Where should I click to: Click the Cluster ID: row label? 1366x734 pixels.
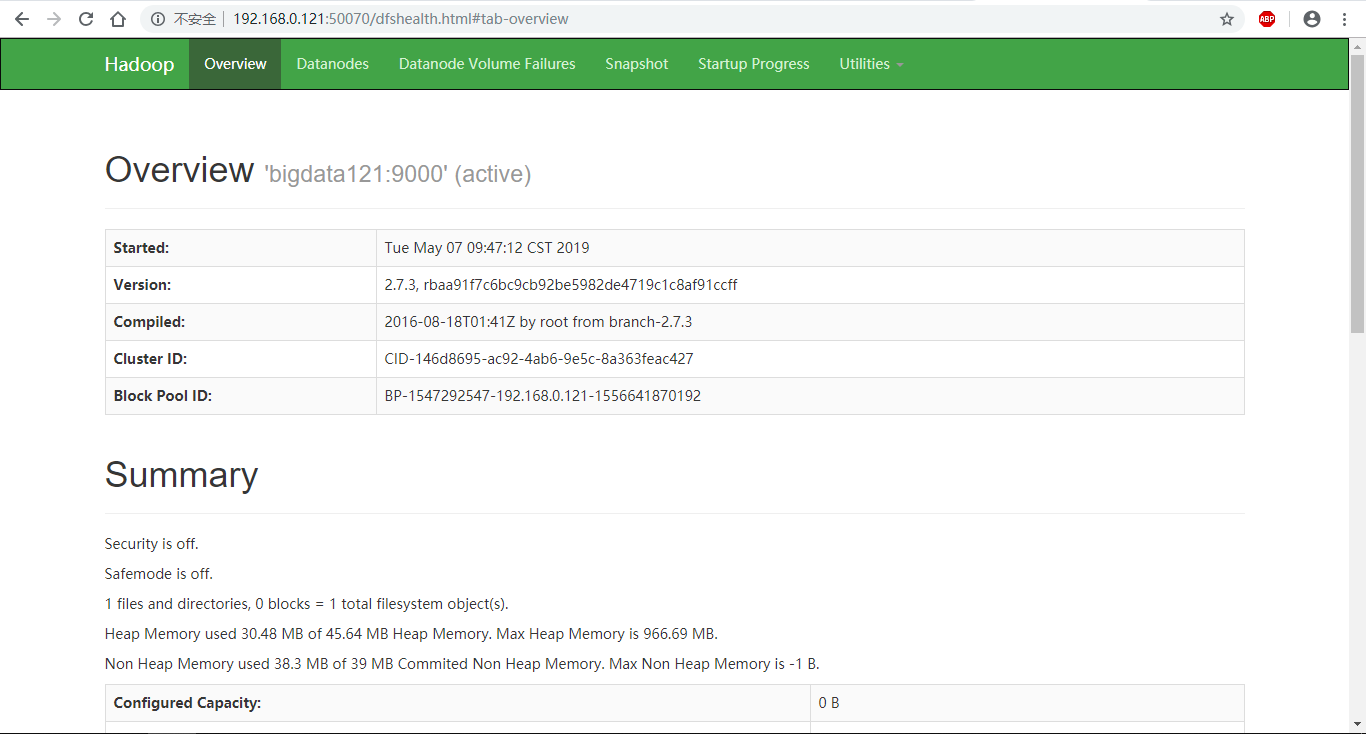pos(150,359)
